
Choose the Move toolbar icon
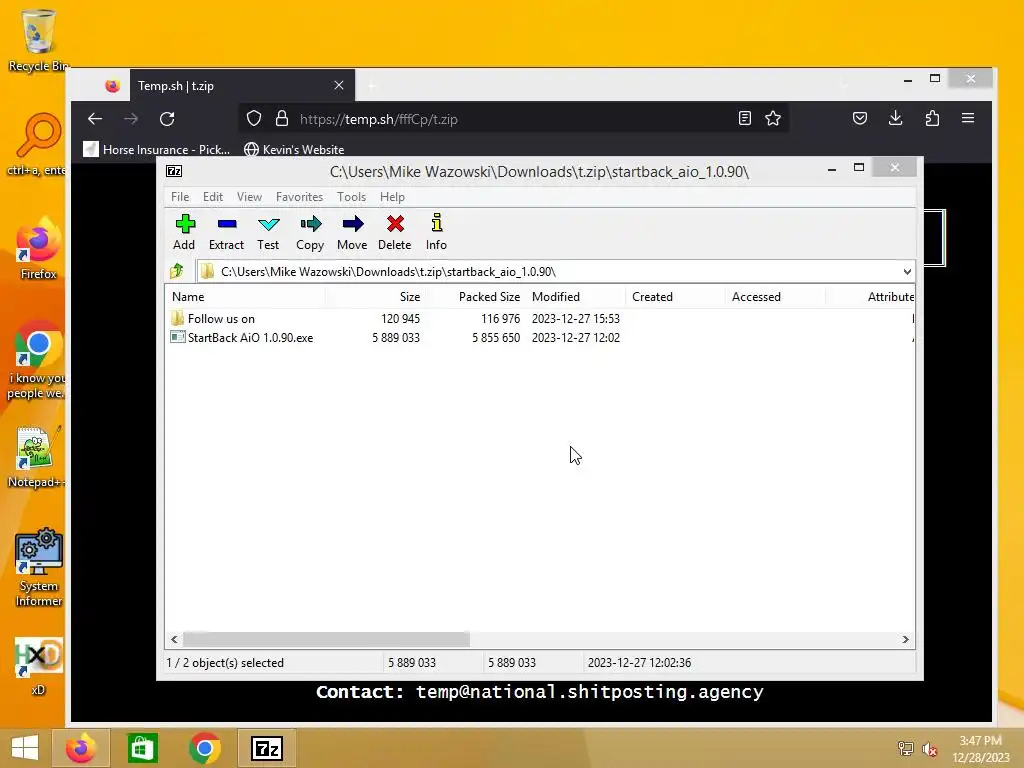pyautogui.click(x=352, y=232)
